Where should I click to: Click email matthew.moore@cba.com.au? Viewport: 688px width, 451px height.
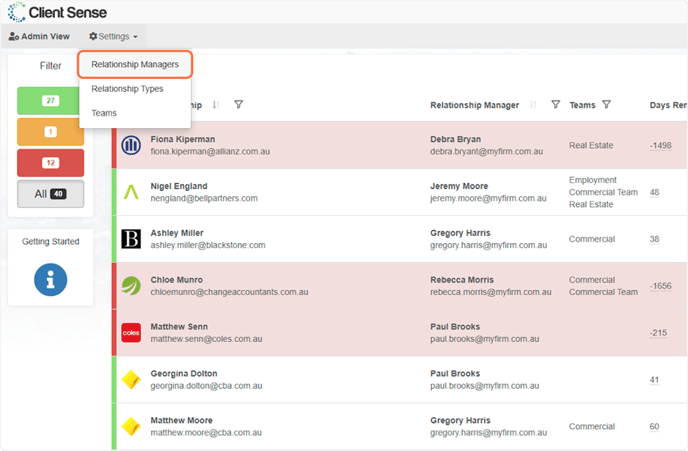(x=206, y=433)
